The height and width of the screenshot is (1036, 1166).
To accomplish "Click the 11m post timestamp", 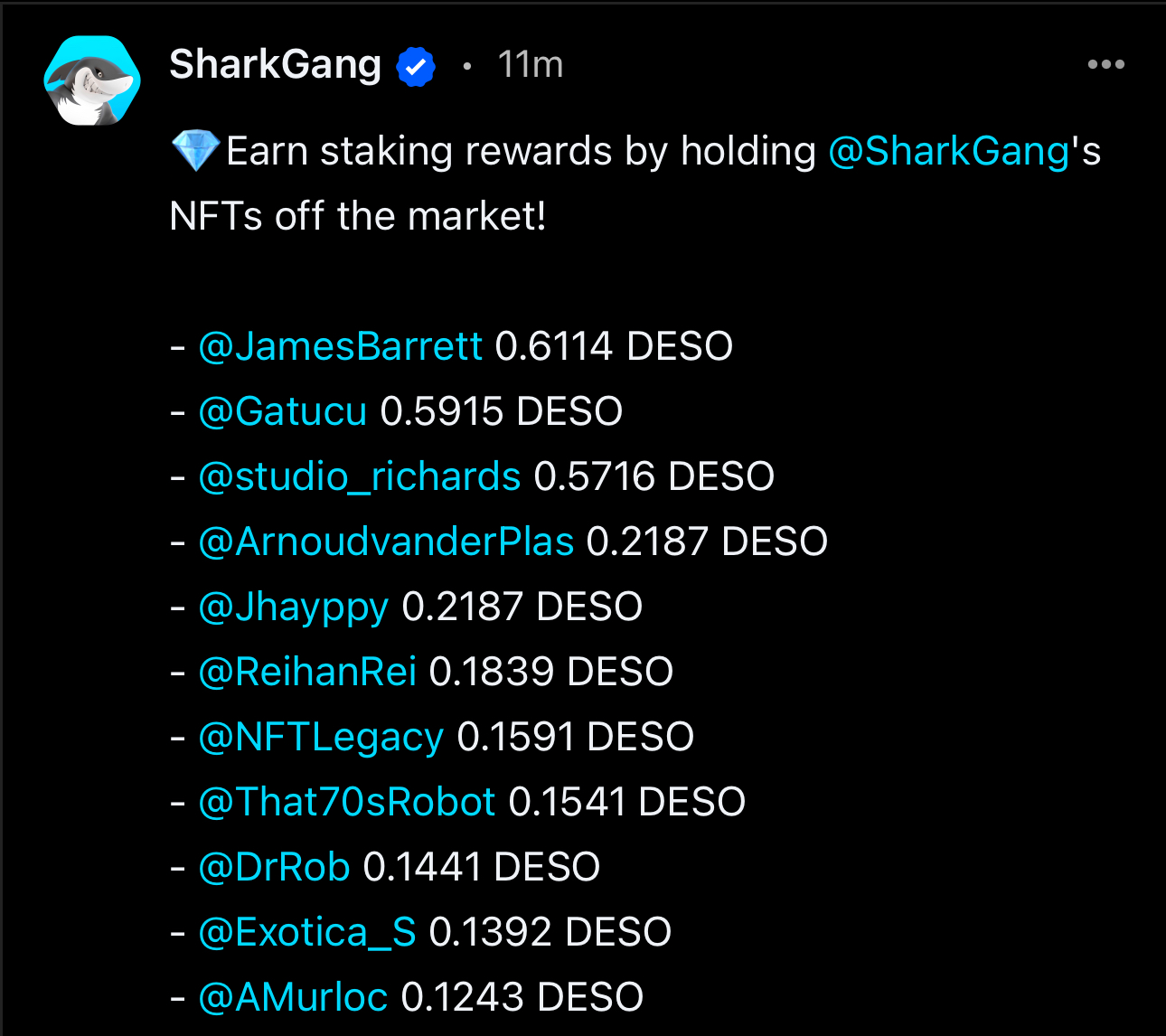I will click(x=530, y=65).
